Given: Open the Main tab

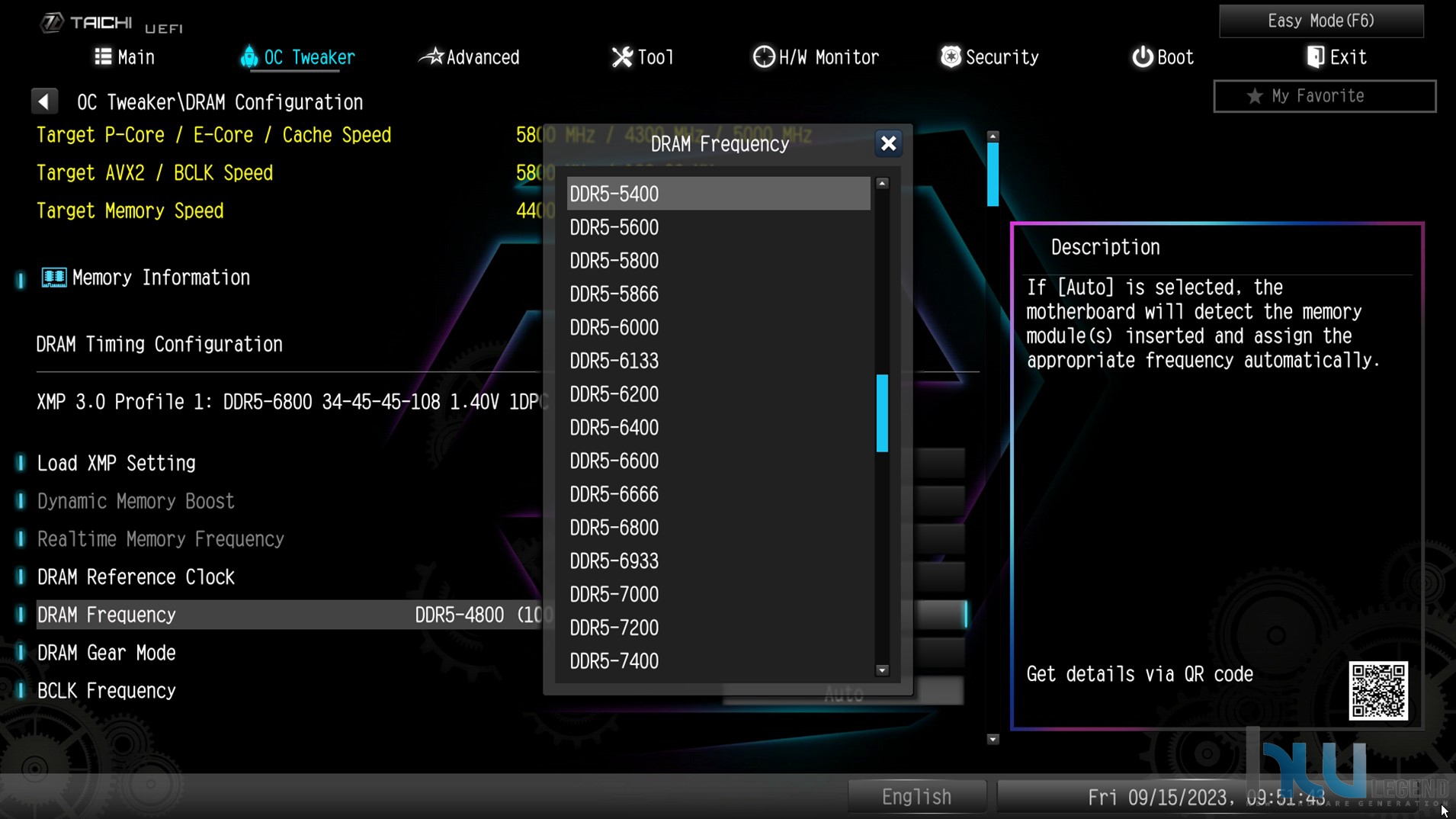Looking at the screenshot, I should tap(124, 57).
